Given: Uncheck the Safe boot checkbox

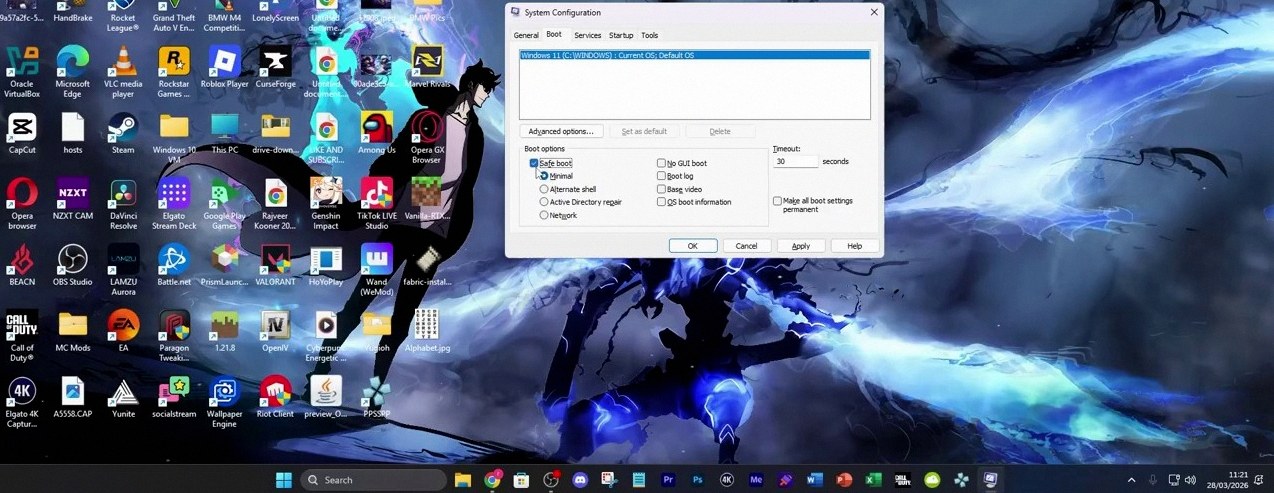Looking at the screenshot, I should point(535,163).
